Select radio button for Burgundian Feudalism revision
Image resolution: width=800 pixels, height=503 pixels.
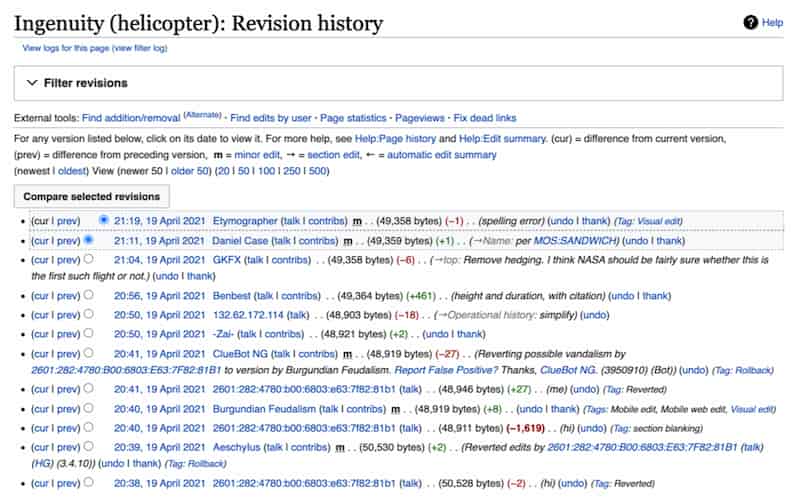click(x=89, y=408)
